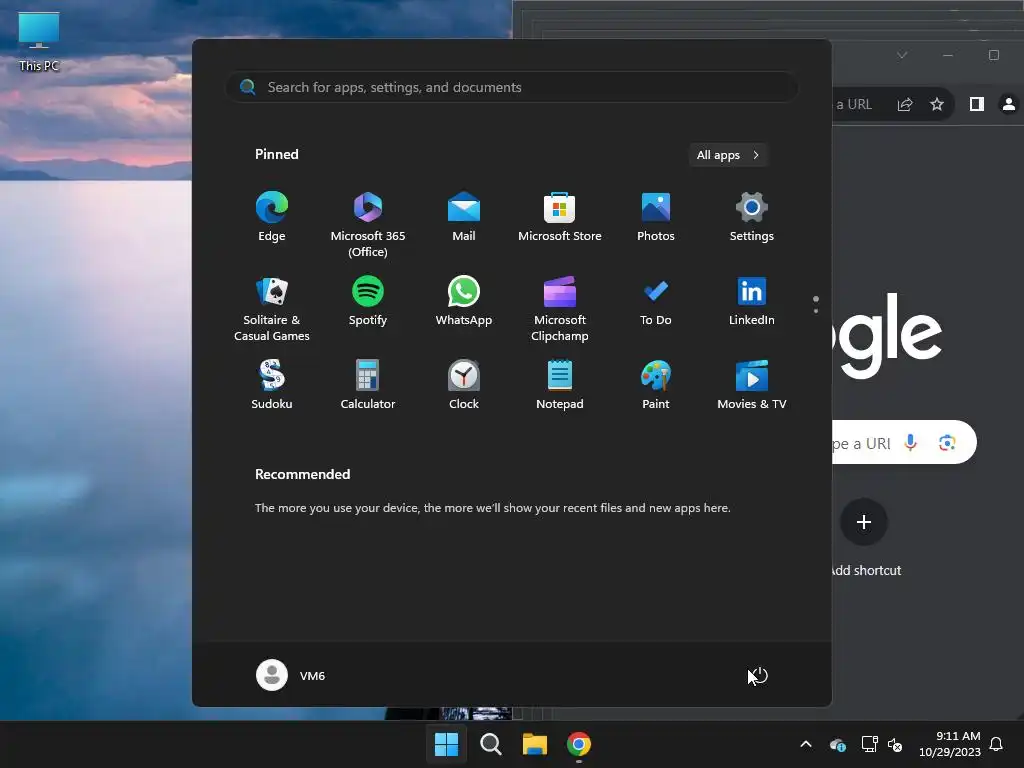
Task: Open Paint
Action: coord(656,385)
